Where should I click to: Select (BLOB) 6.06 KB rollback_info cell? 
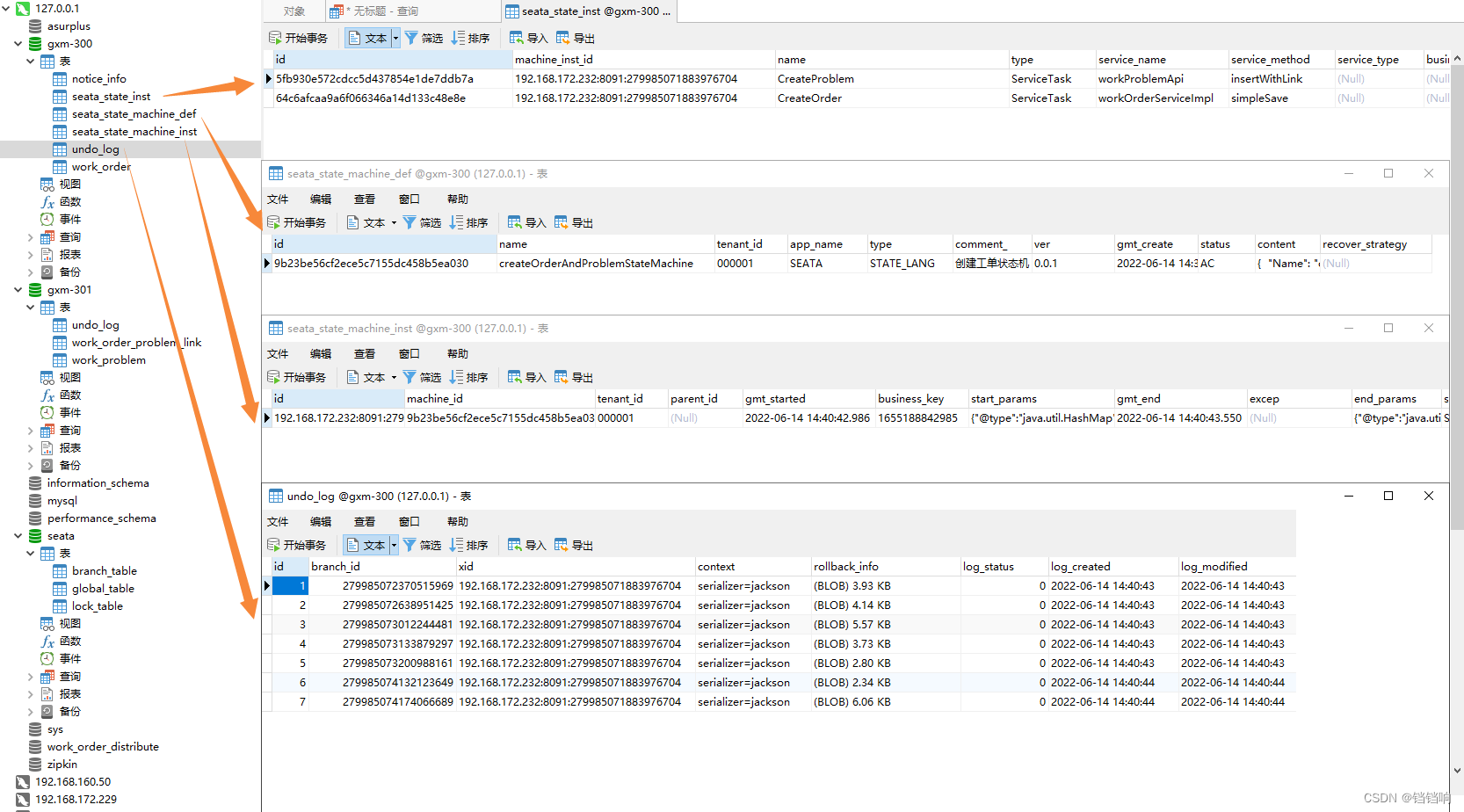click(x=885, y=702)
